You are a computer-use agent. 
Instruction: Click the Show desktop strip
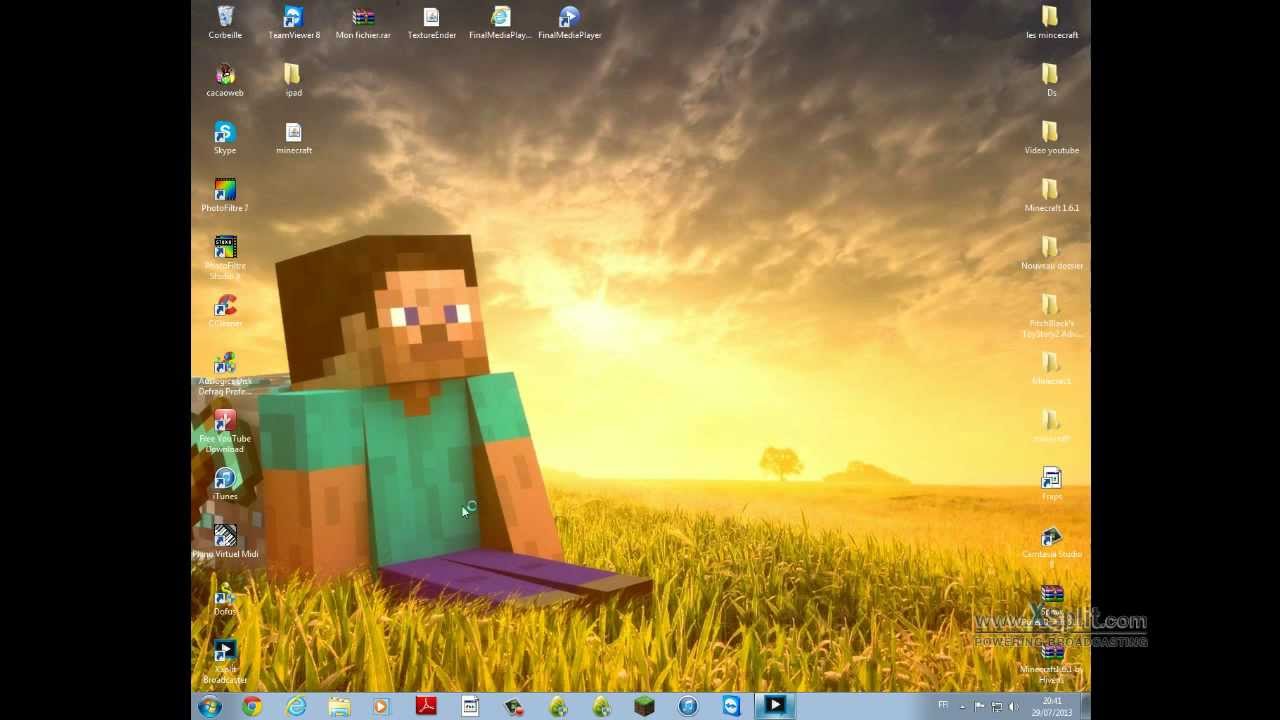point(1085,706)
